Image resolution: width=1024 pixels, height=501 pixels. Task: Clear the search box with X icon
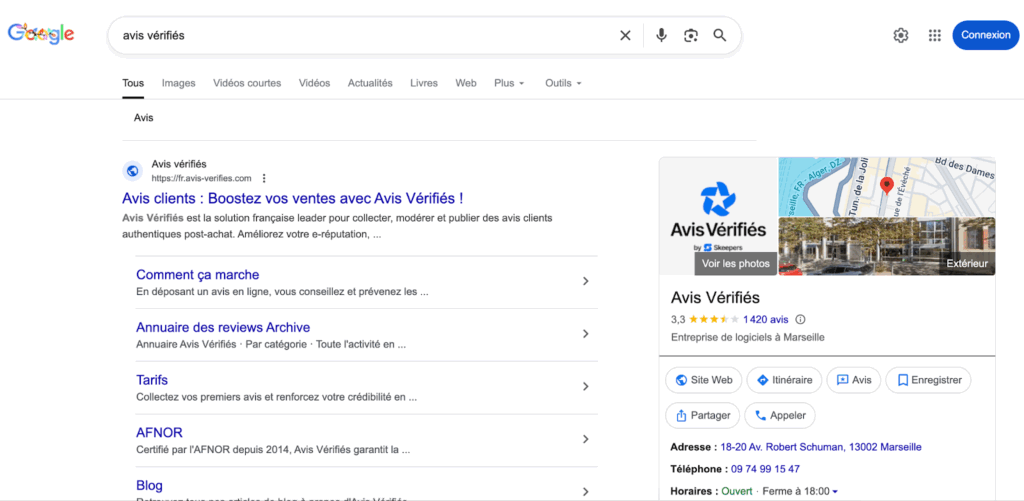click(625, 35)
